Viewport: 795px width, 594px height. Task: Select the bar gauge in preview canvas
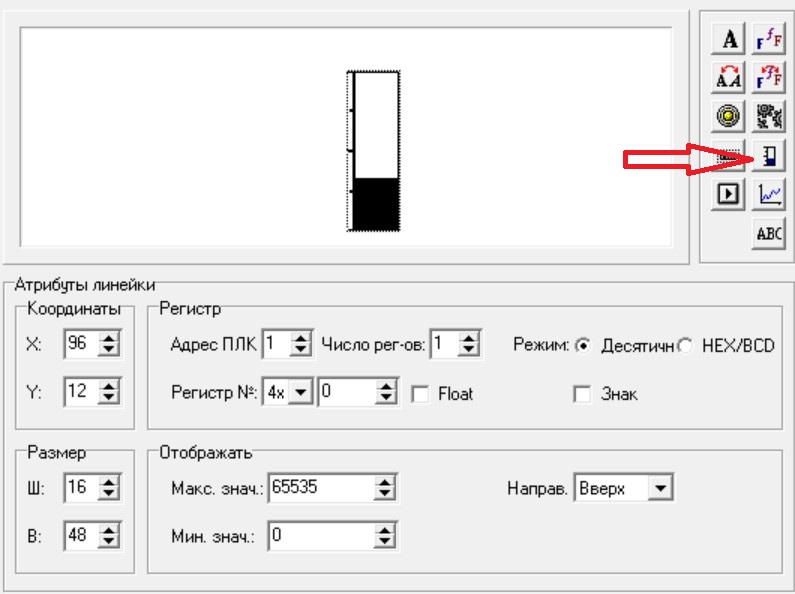click(374, 150)
